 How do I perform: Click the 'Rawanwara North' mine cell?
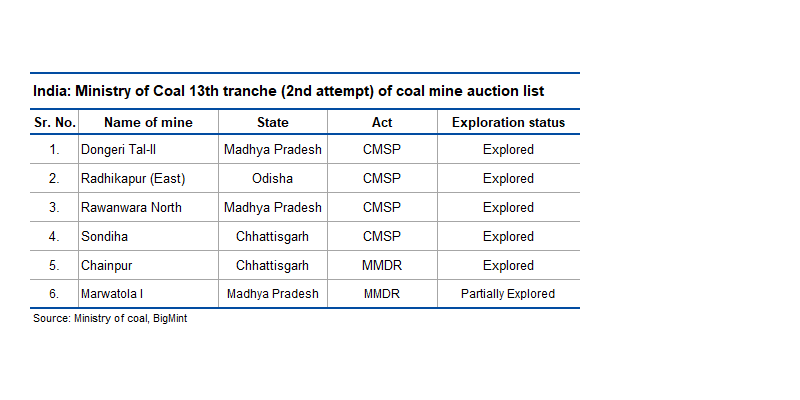point(130,208)
